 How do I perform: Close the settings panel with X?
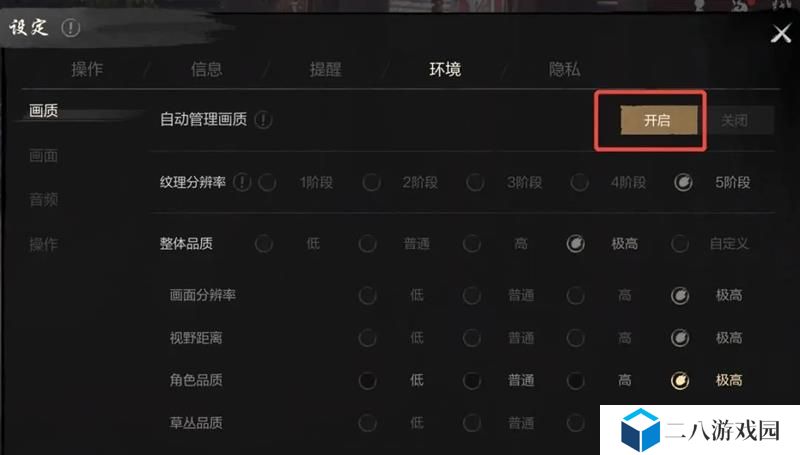pos(781,34)
